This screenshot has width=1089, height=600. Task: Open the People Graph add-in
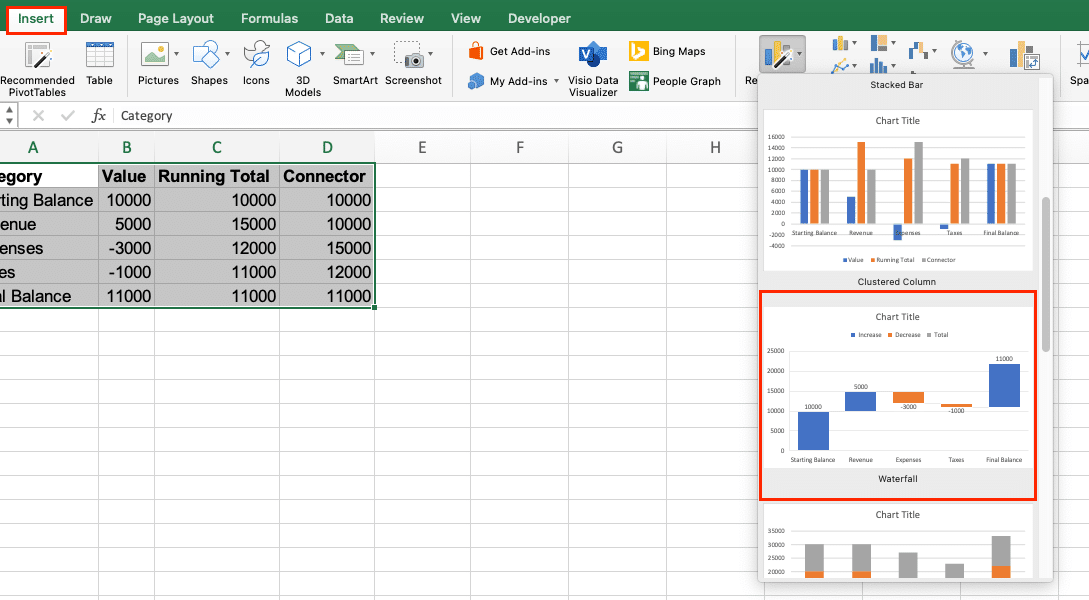675,81
